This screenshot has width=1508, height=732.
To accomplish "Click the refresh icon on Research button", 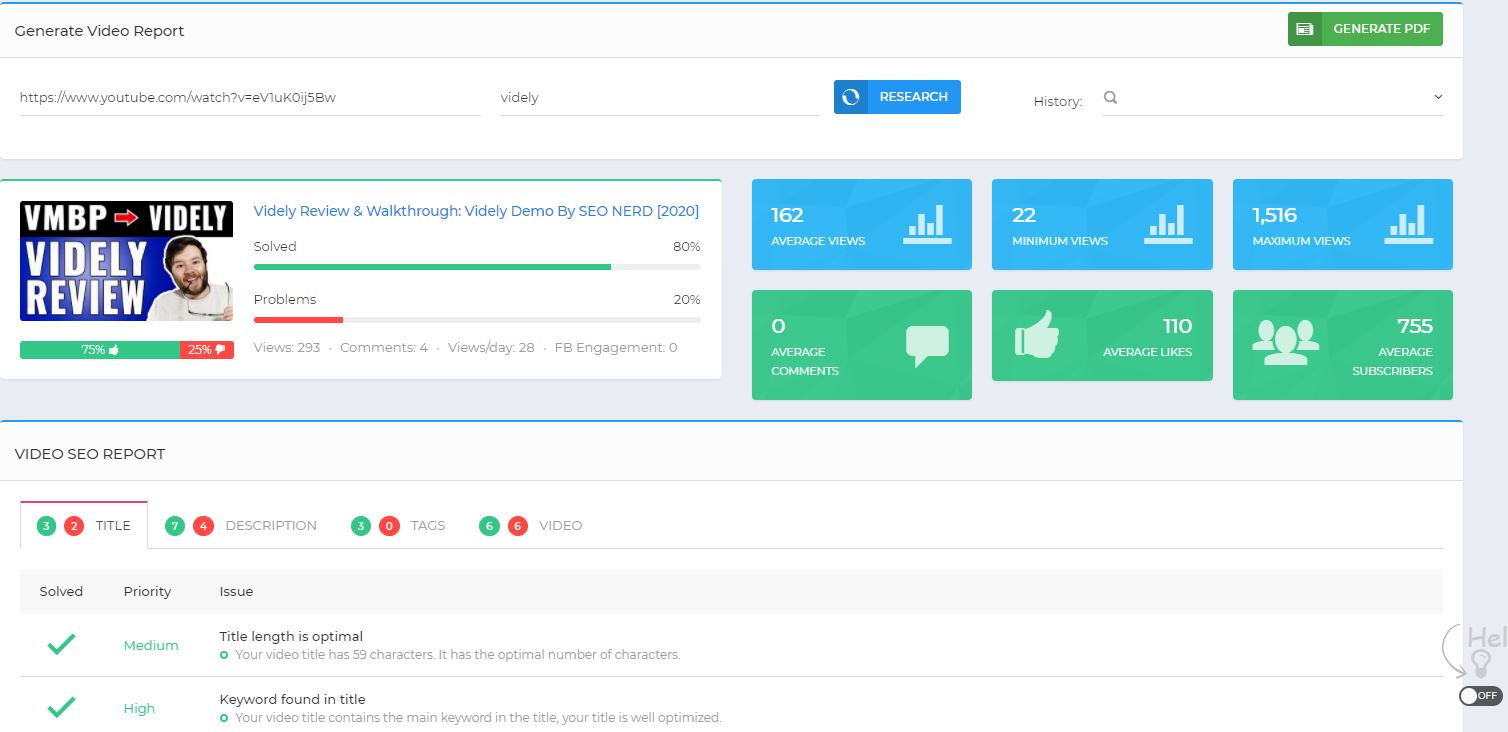I will tap(851, 97).
